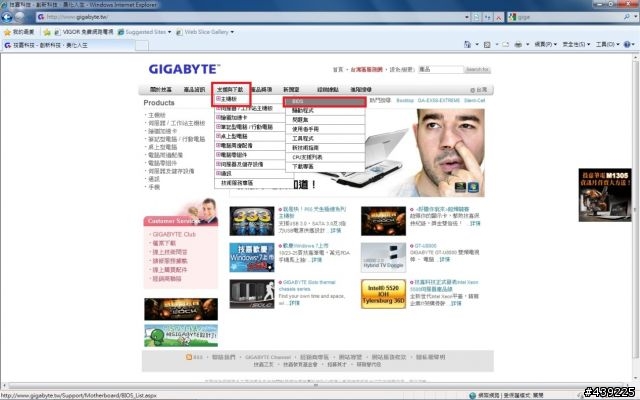Screen dimensions: 640x400
Task: Open the Hybrid TV Dongle thumbnail
Action: [383, 258]
